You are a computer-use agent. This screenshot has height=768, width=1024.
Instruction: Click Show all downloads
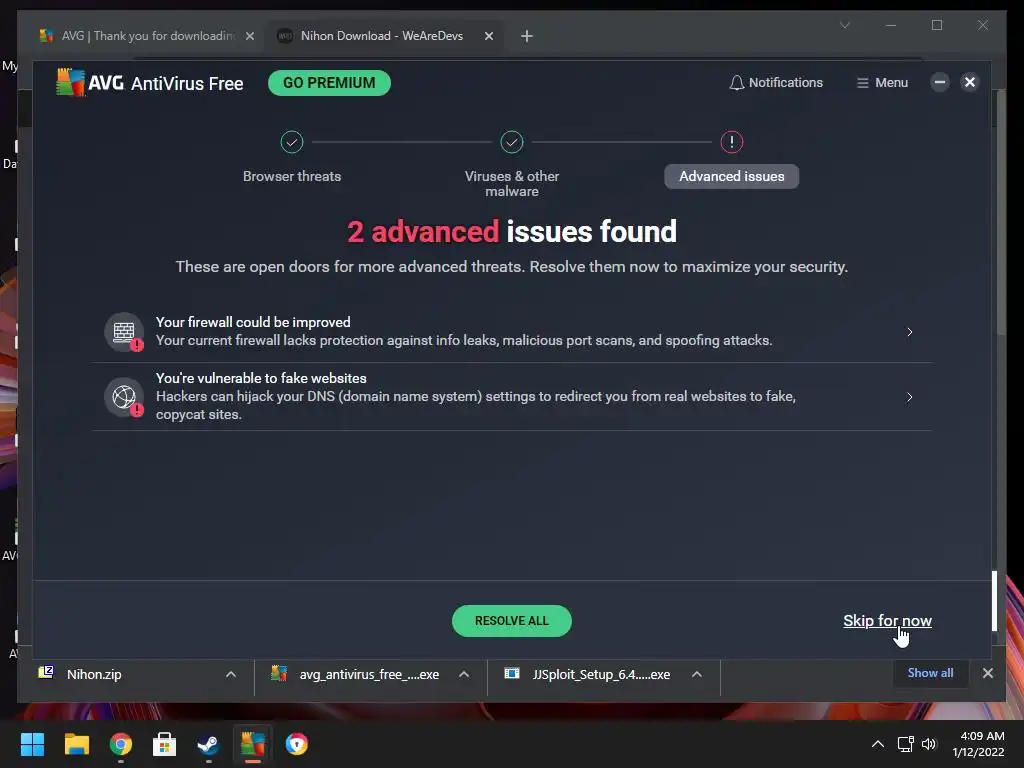[931, 673]
